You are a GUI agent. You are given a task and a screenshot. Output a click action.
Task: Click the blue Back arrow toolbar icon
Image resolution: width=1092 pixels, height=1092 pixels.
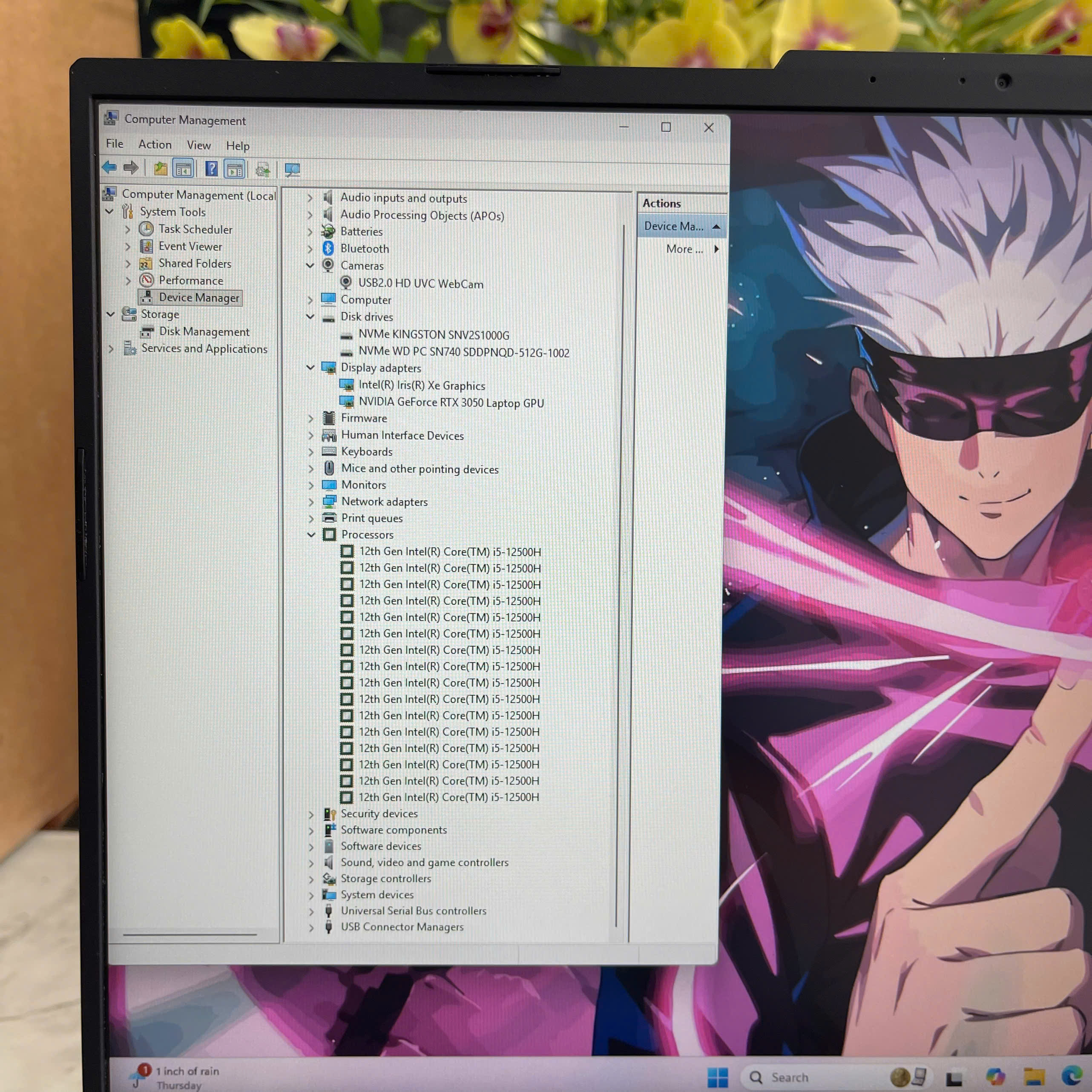point(109,167)
